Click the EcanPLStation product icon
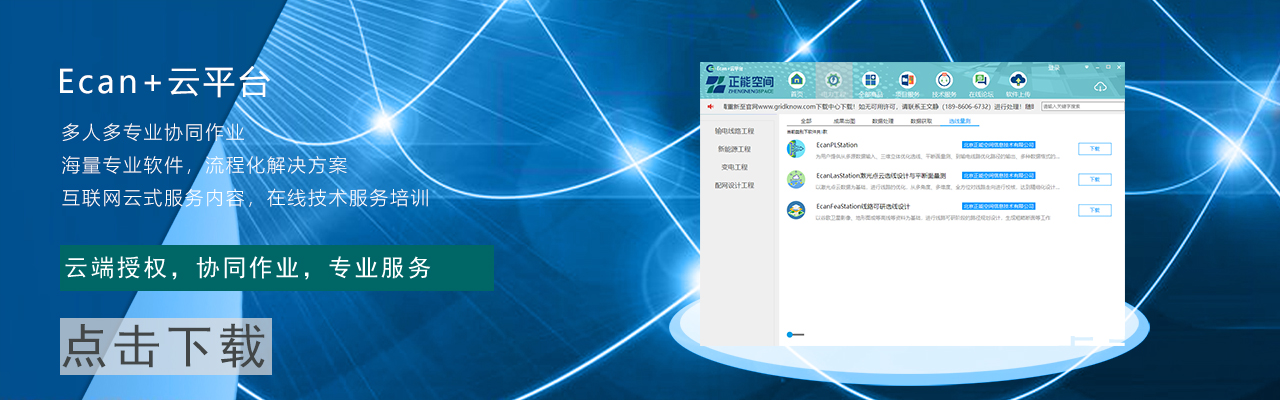Viewport: 1280px width, 400px height. (796, 149)
